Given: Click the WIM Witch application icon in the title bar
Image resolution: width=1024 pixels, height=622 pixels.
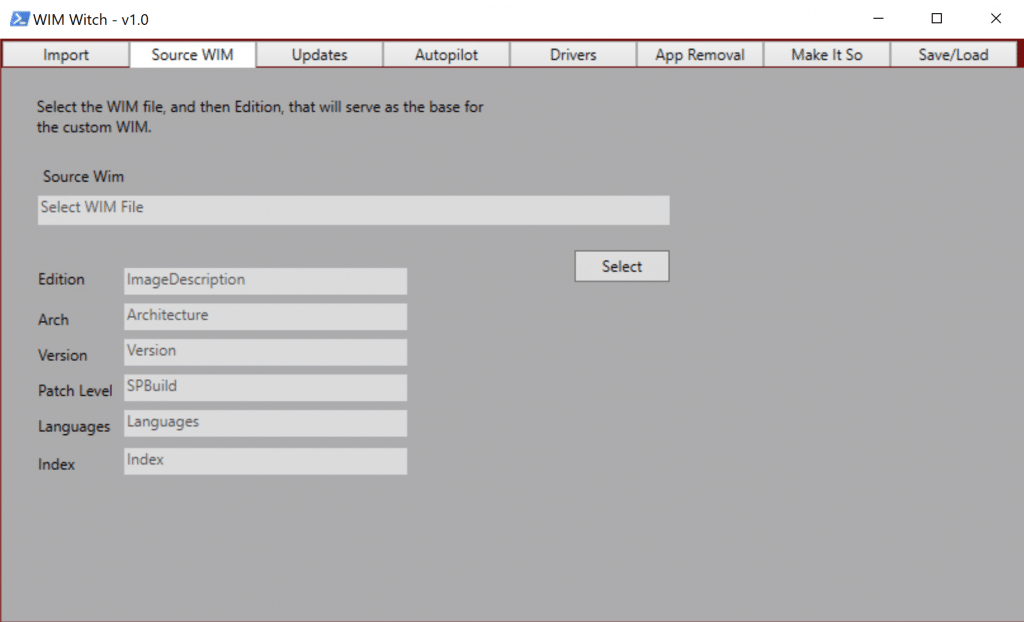Looking at the screenshot, I should pyautogui.click(x=18, y=18).
